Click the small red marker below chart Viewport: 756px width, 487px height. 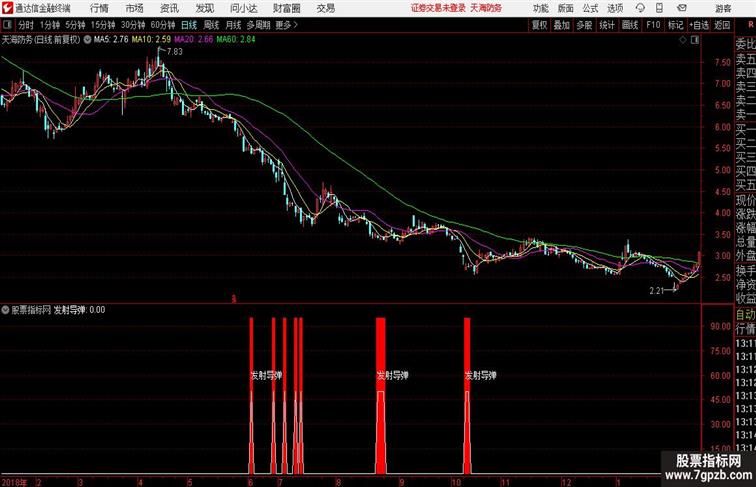[x=234, y=299]
